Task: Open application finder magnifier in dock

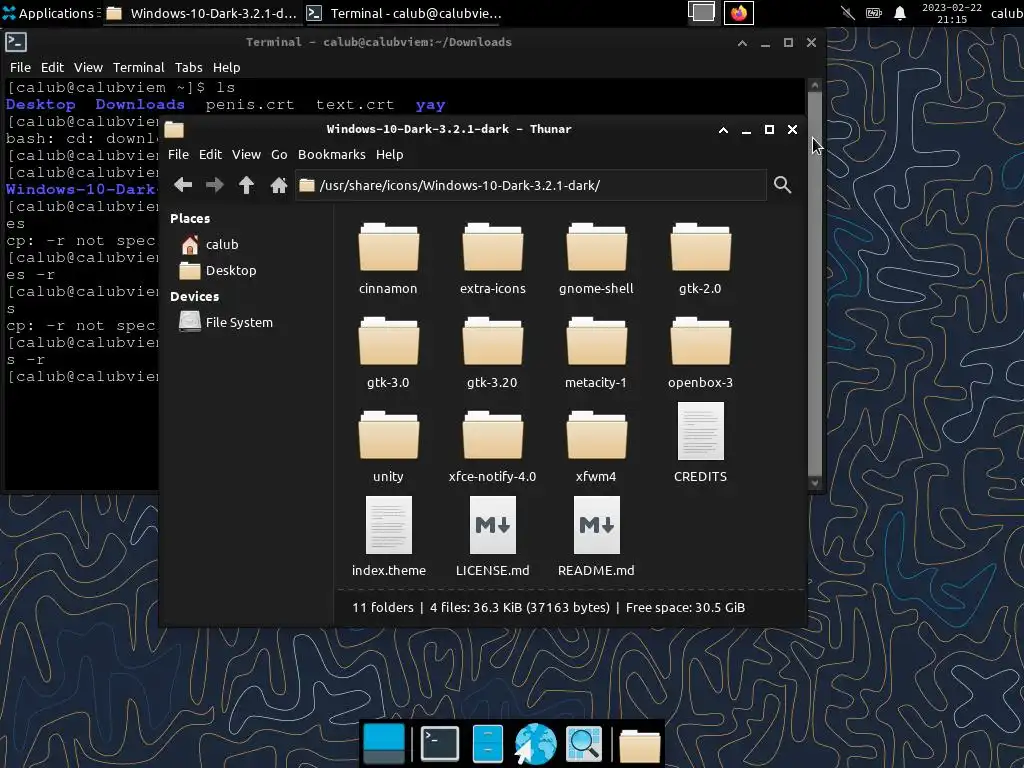Action: pyautogui.click(x=584, y=744)
